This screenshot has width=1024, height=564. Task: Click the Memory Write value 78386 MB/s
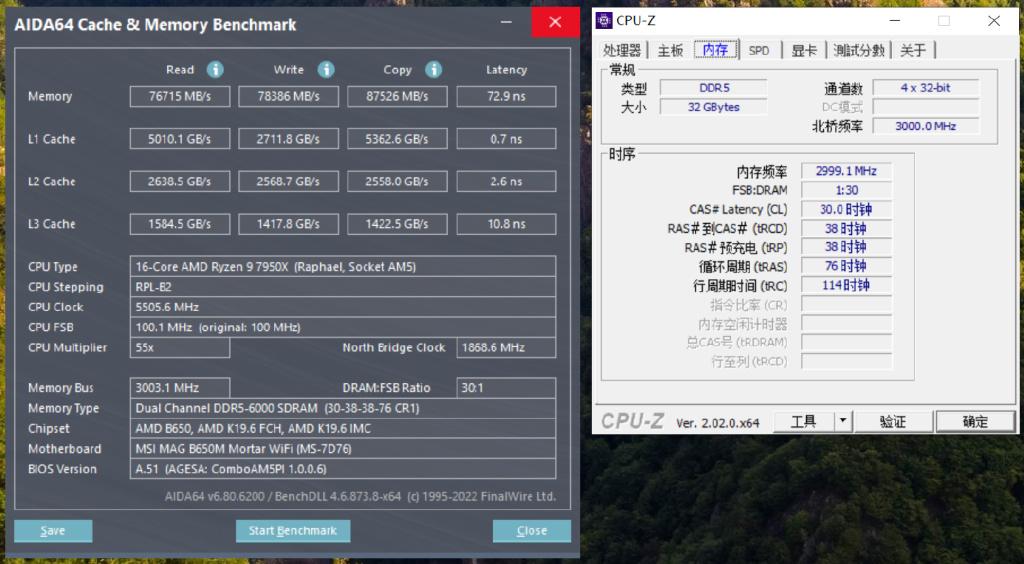pyautogui.click(x=289, y=97)
